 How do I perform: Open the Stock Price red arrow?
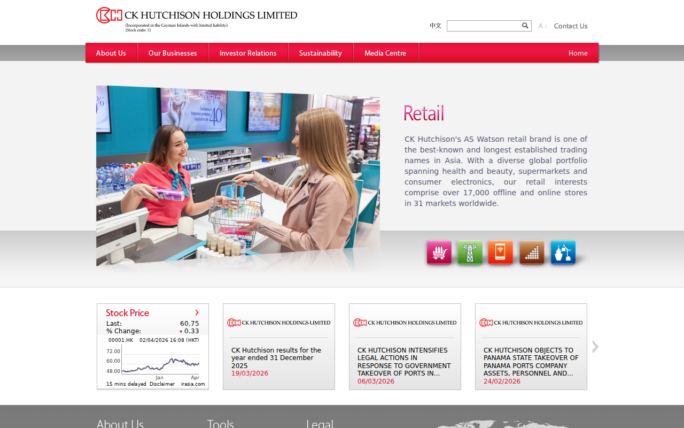197,313
